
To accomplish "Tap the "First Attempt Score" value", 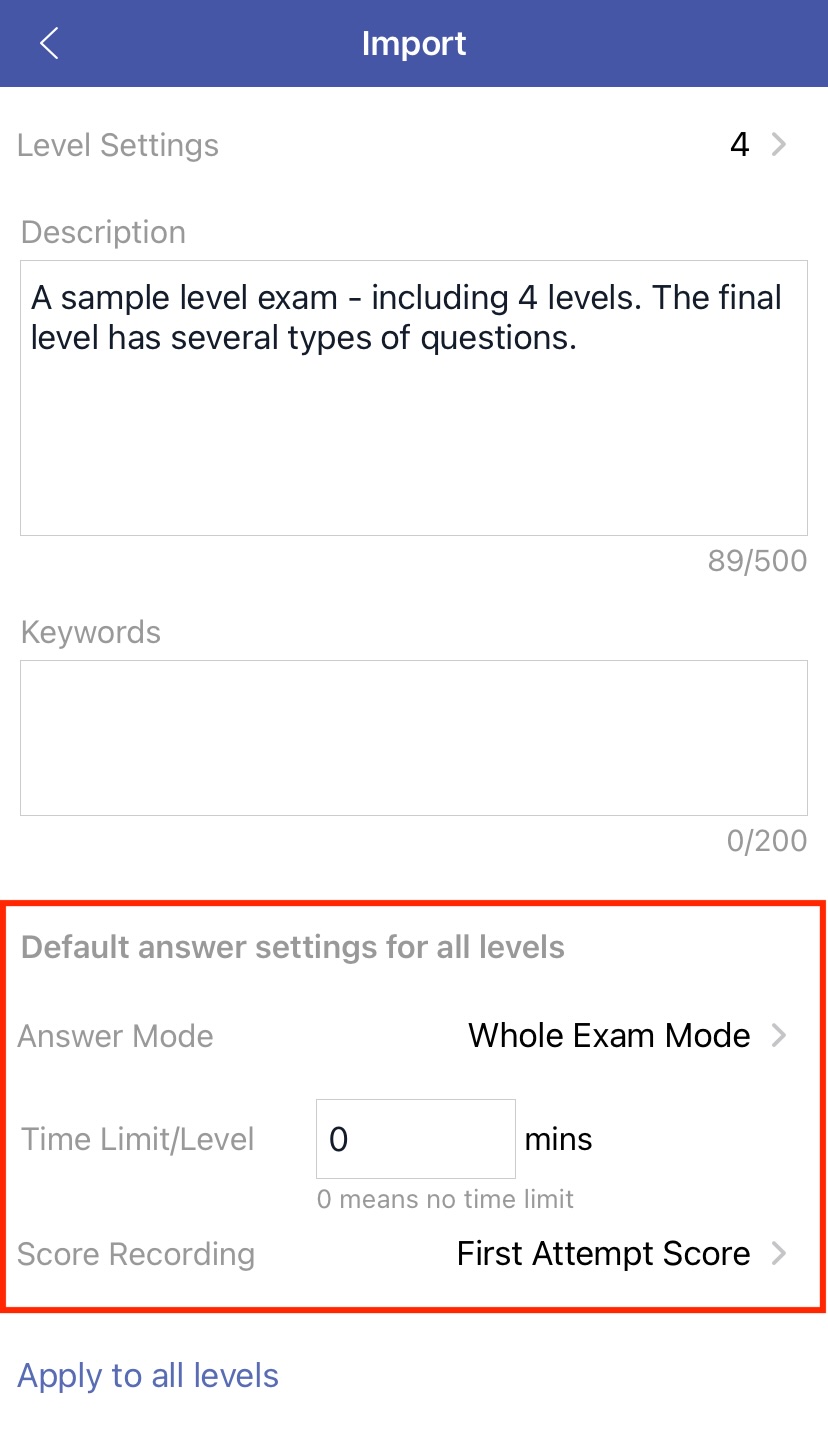I will [x=603, y=1253].
